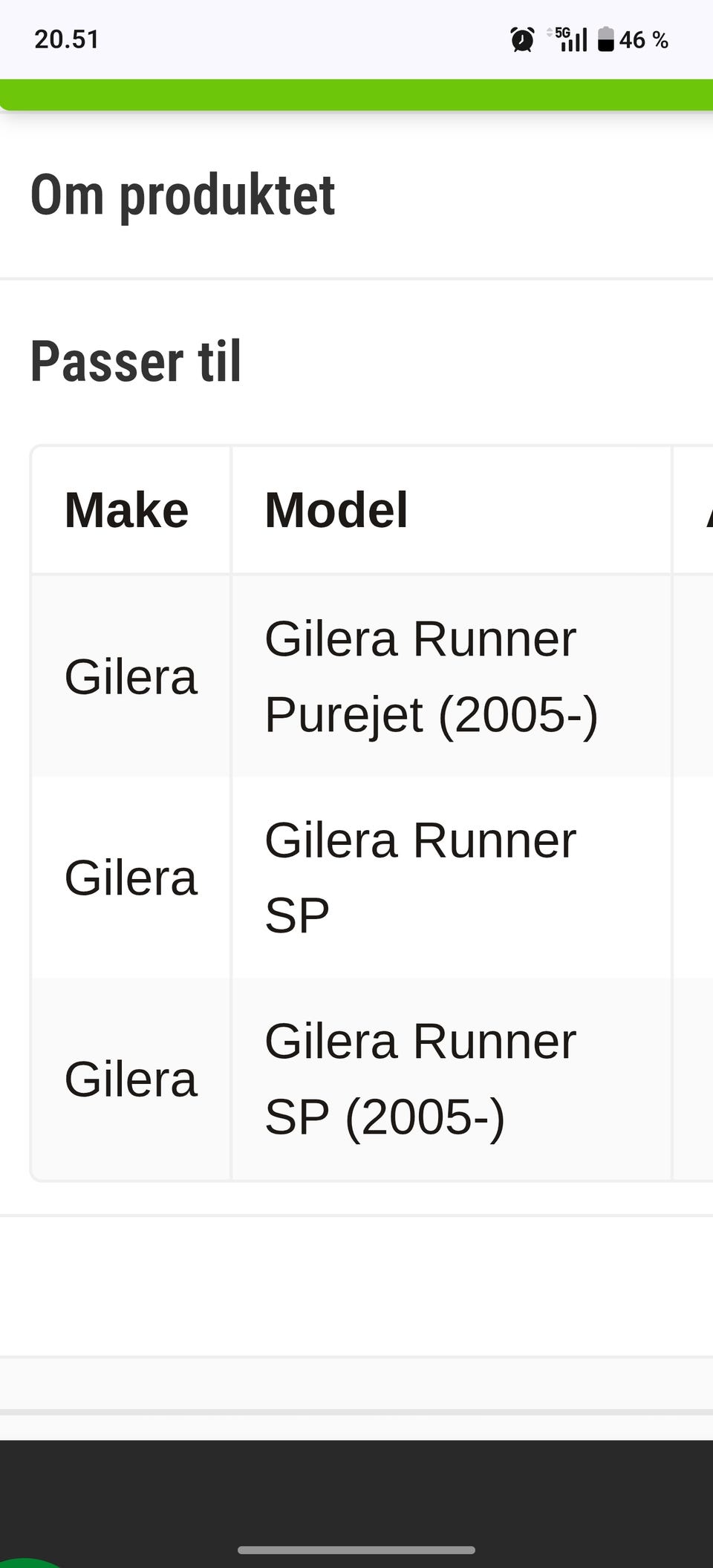
Task: Select the Gilera Runner SP (2005-) cell
Action: coord(420,1079)
